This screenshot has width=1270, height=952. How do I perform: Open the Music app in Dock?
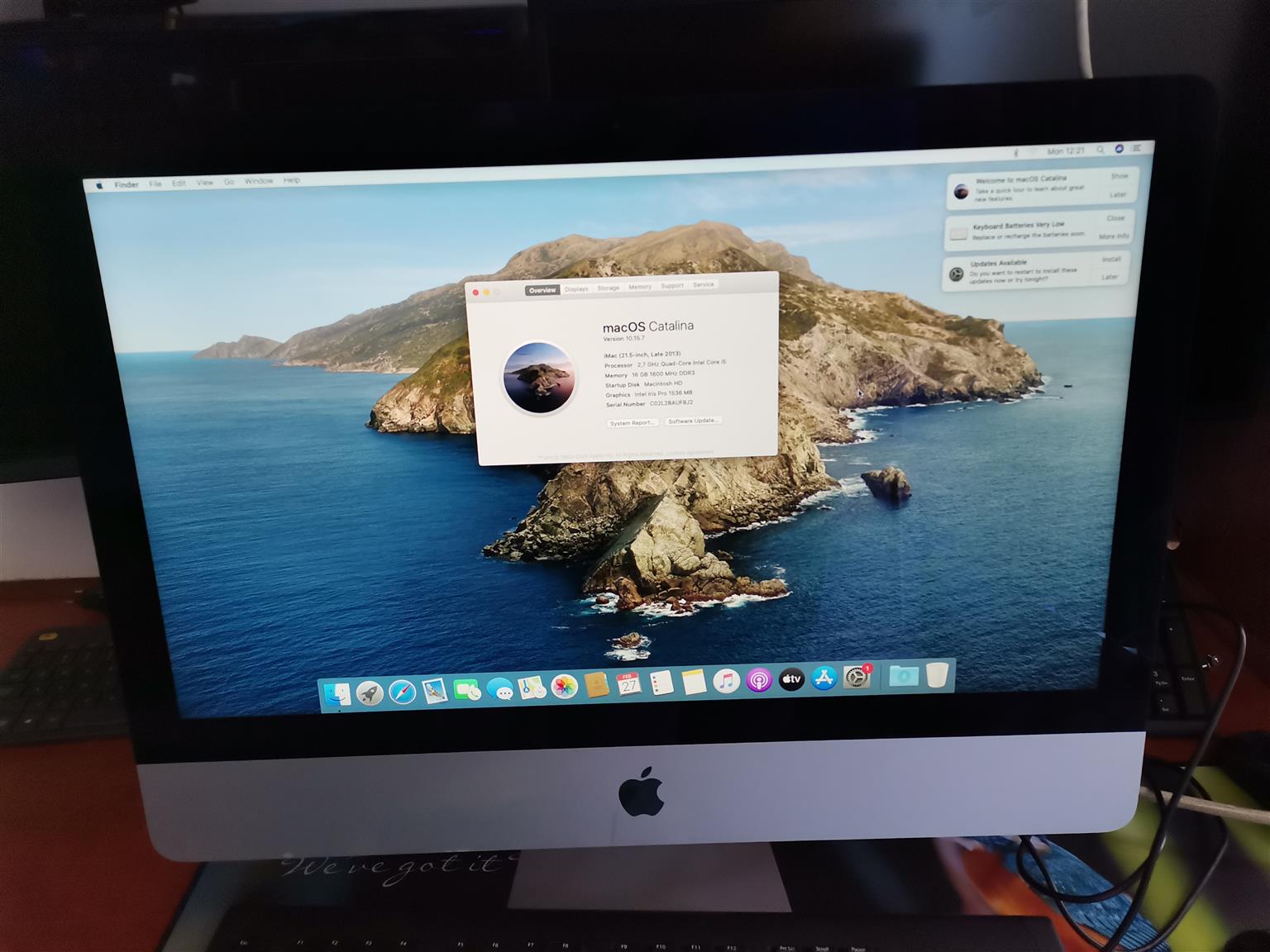pyautogui.click(x=726, y=682)
